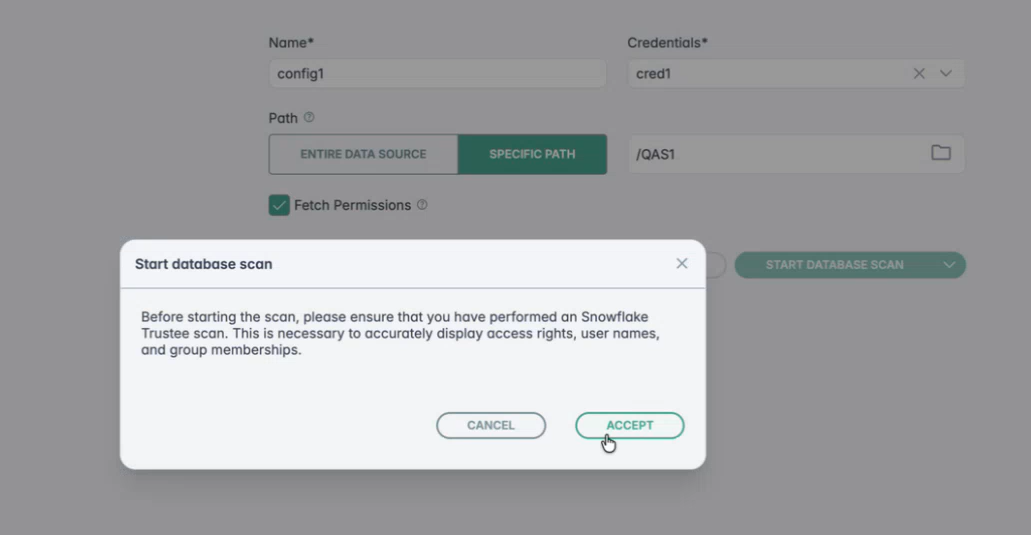Click the cred1 value in Credentials

(653, 73)
